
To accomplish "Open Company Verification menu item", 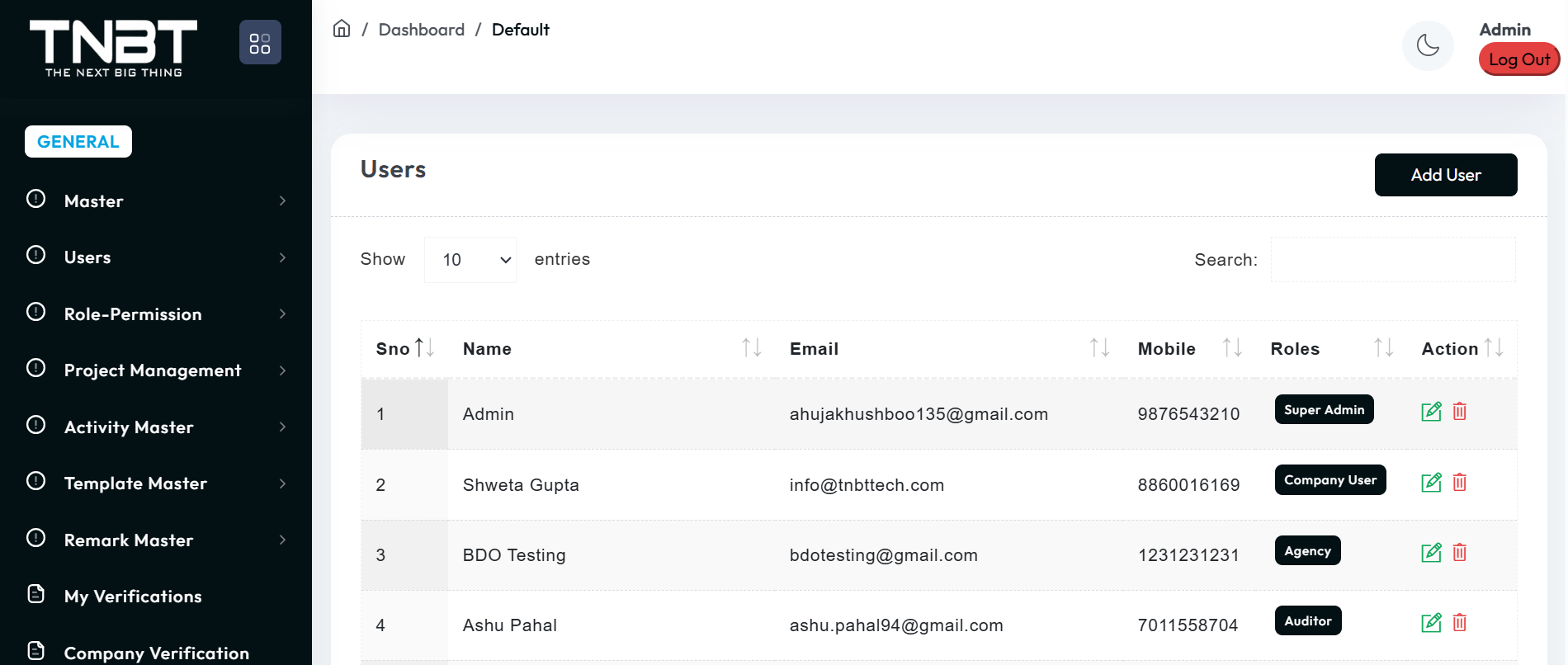I will [156, 653].
